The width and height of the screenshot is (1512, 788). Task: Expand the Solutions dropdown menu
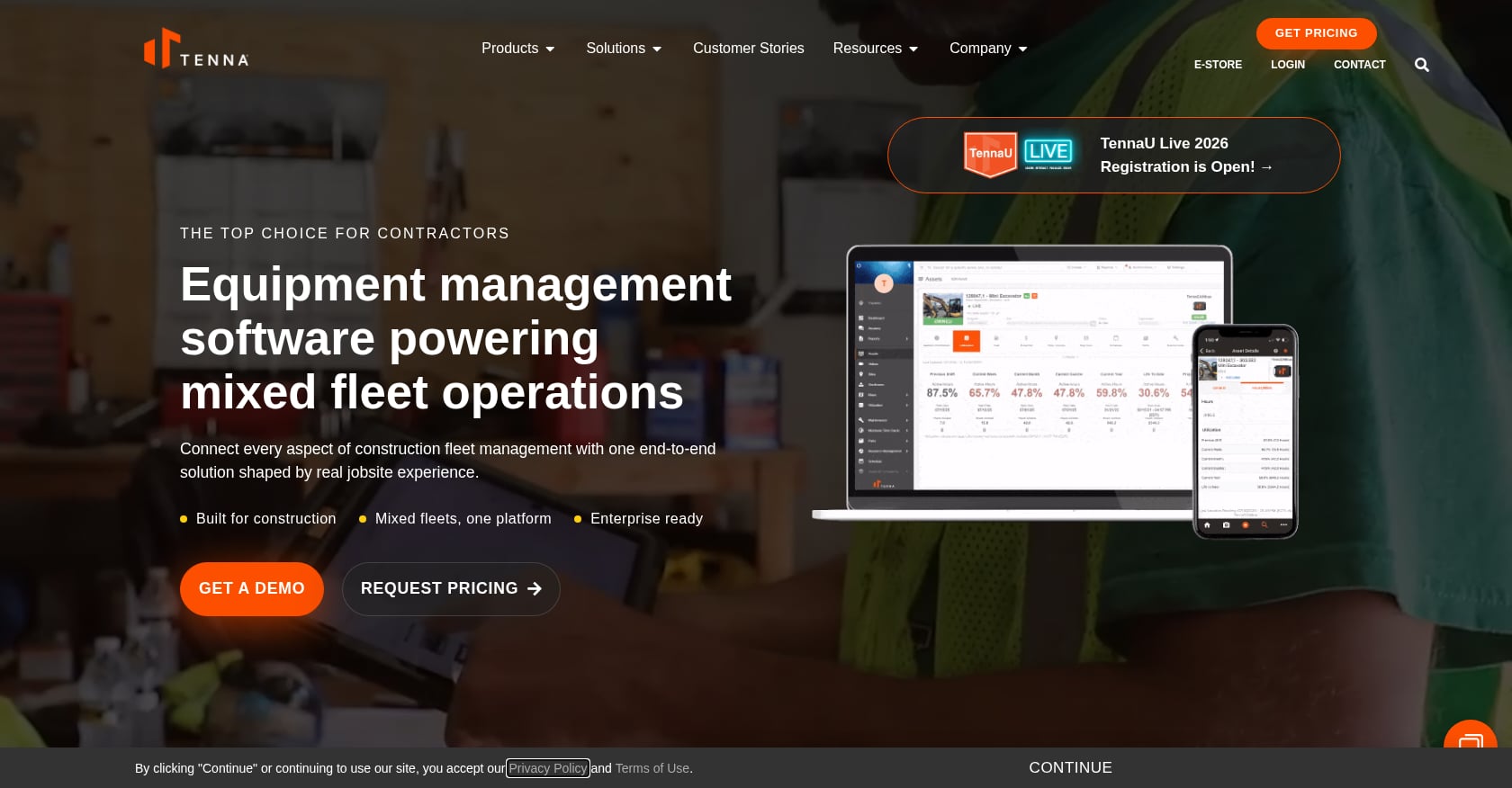624,49
